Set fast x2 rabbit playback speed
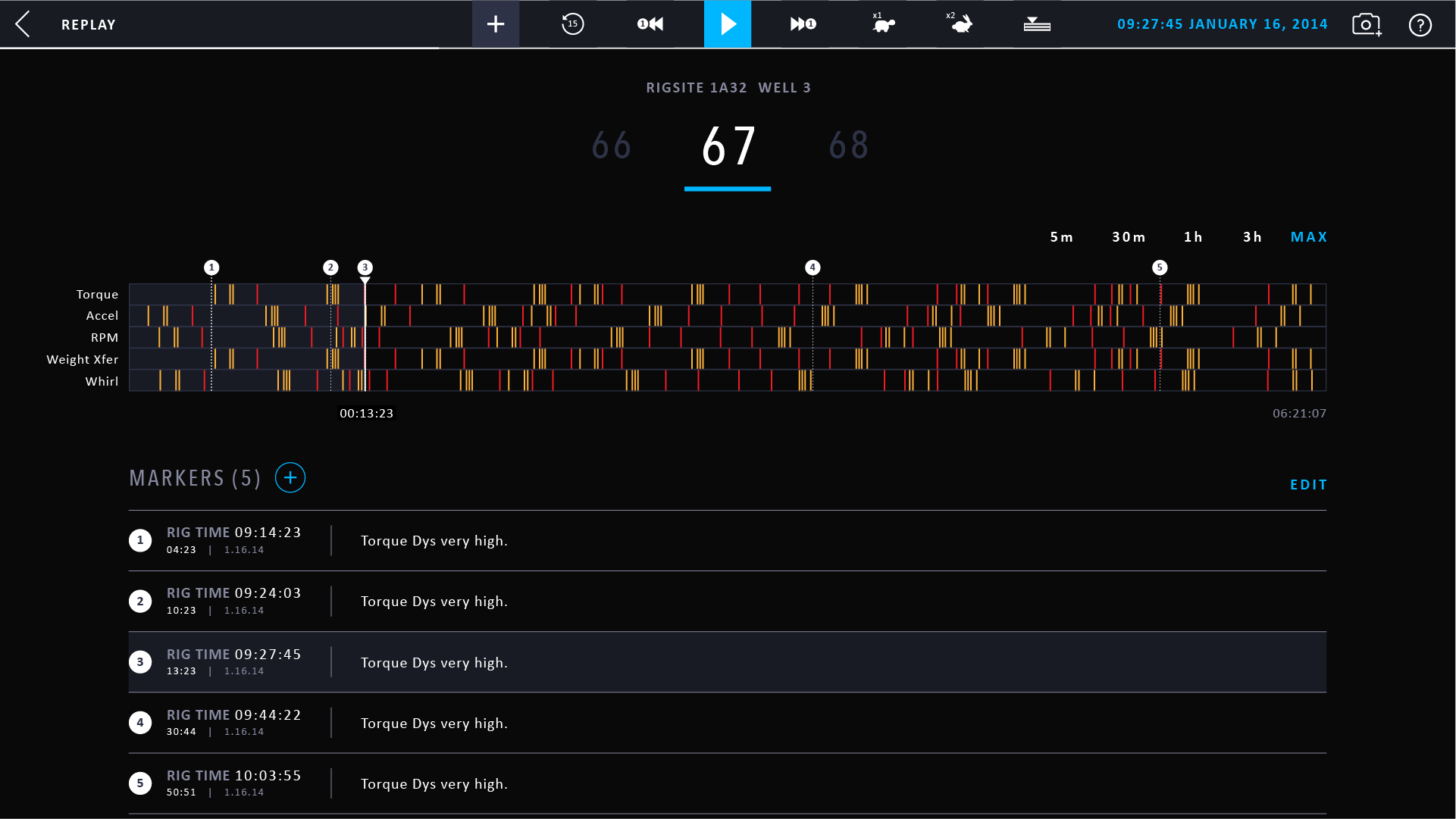This screenshot has width=1456, height=819. [960, 24]
